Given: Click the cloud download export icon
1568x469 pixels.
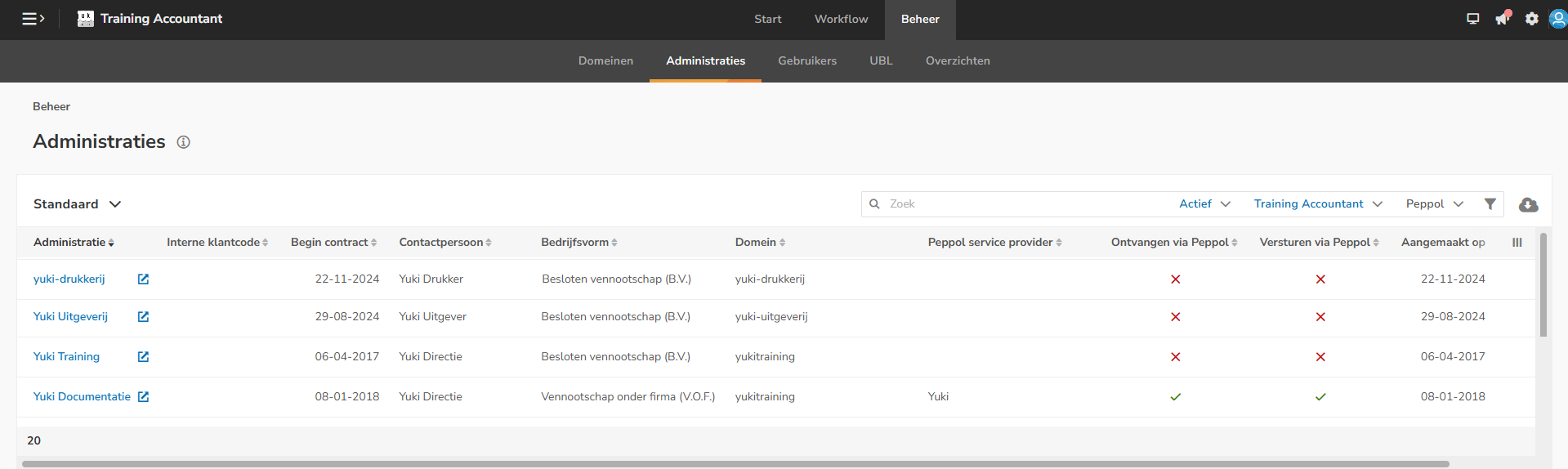Looking at the screenshot, I should point(1528,204).
